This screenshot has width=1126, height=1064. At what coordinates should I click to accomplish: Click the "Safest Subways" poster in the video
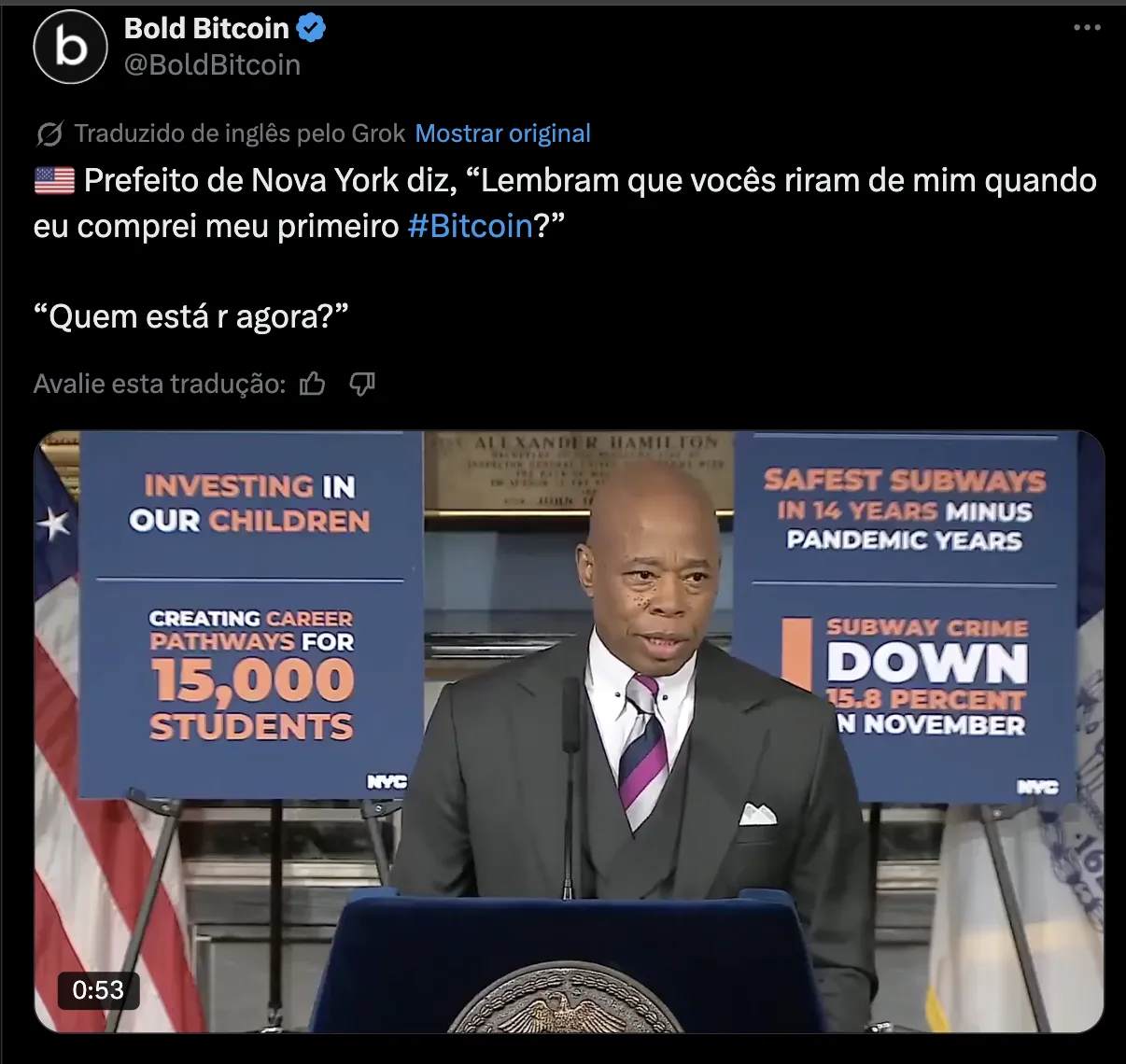(x=905, y=616)
